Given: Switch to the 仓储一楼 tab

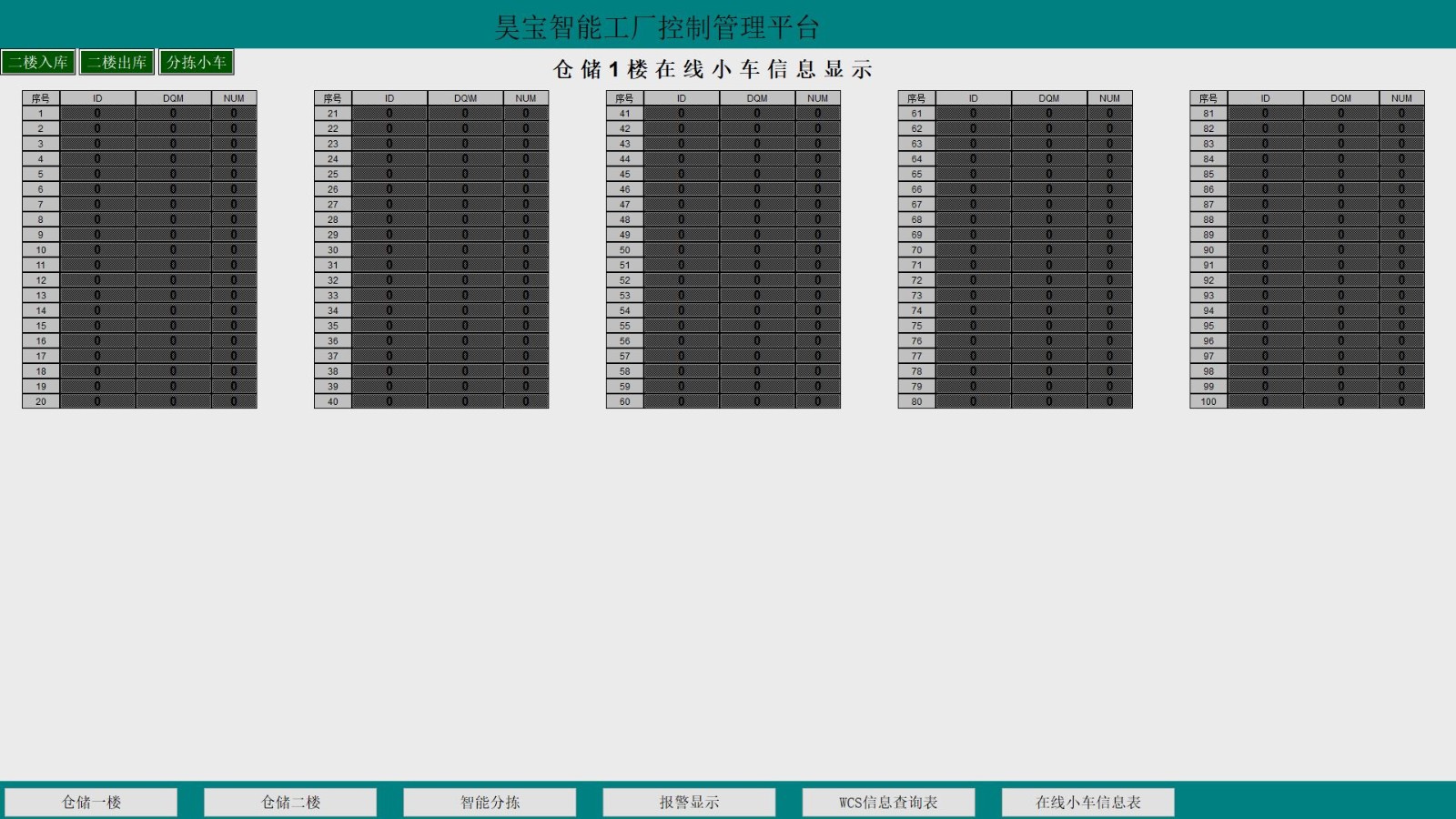Looking at the screenshot, I should tap(91, 802).
